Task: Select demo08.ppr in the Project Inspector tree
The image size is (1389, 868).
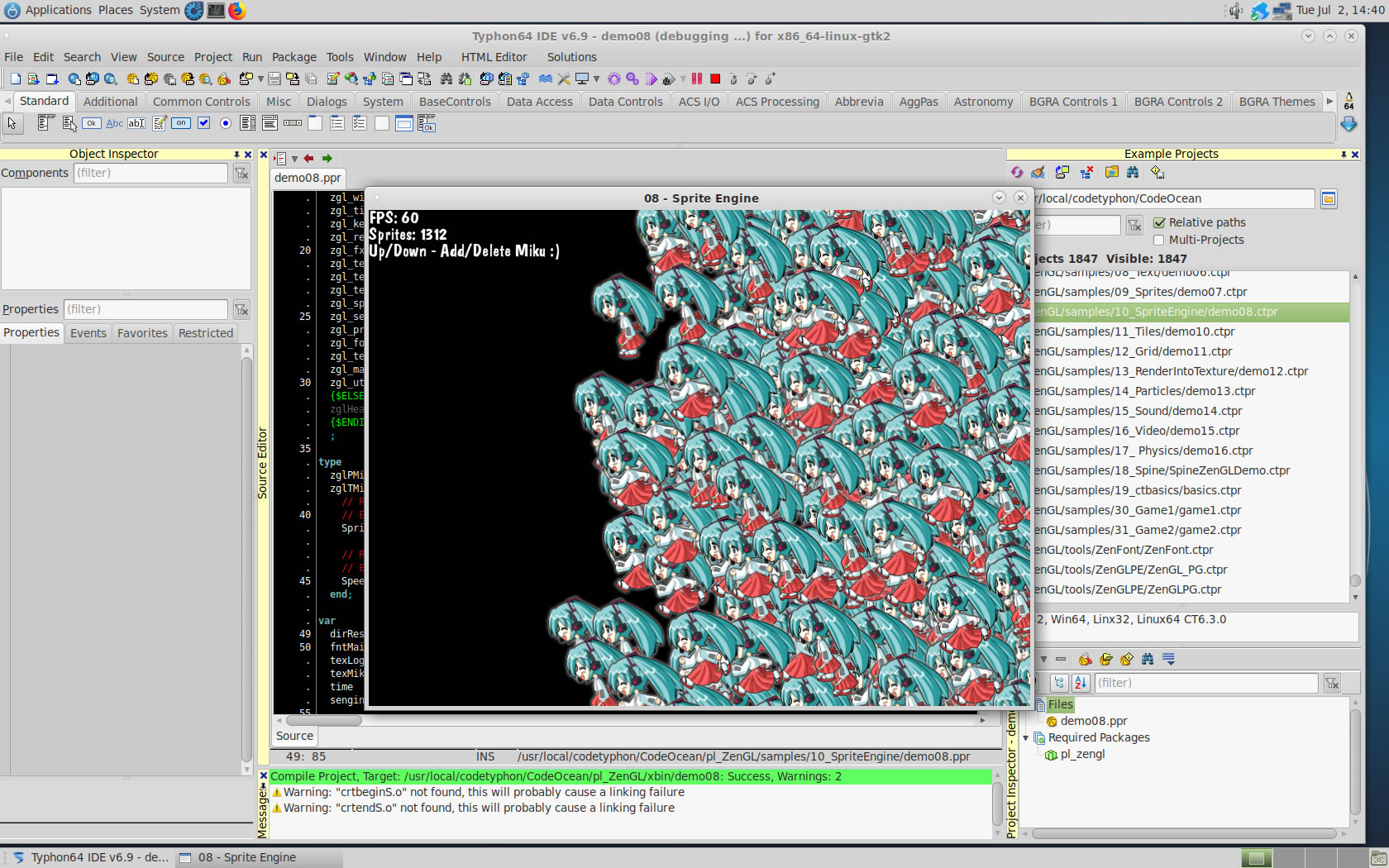Action: tap(1093, 721)
